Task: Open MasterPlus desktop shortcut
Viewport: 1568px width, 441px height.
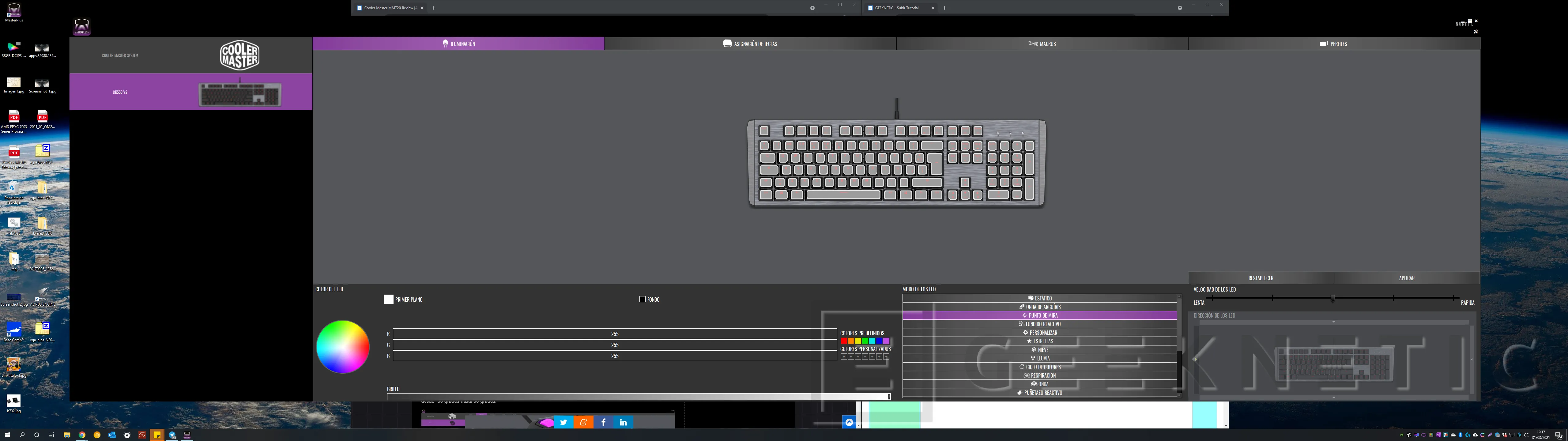Action: 13,12
